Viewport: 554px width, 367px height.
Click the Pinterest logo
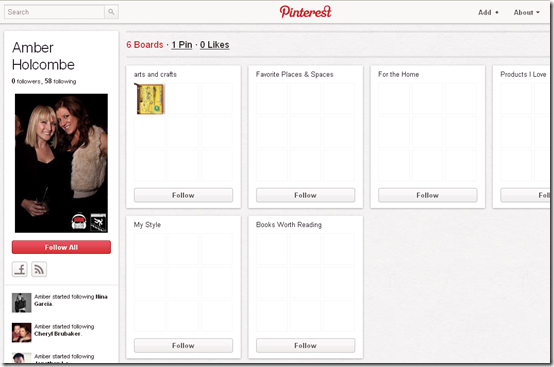coord(306,12)
